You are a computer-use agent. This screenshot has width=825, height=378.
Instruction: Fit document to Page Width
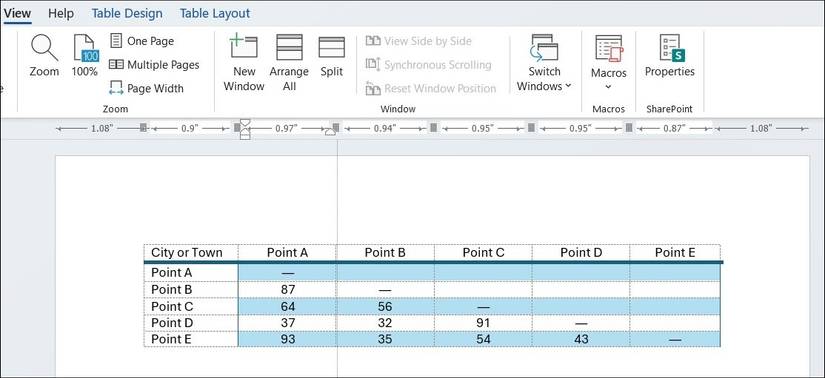[146, 88]
